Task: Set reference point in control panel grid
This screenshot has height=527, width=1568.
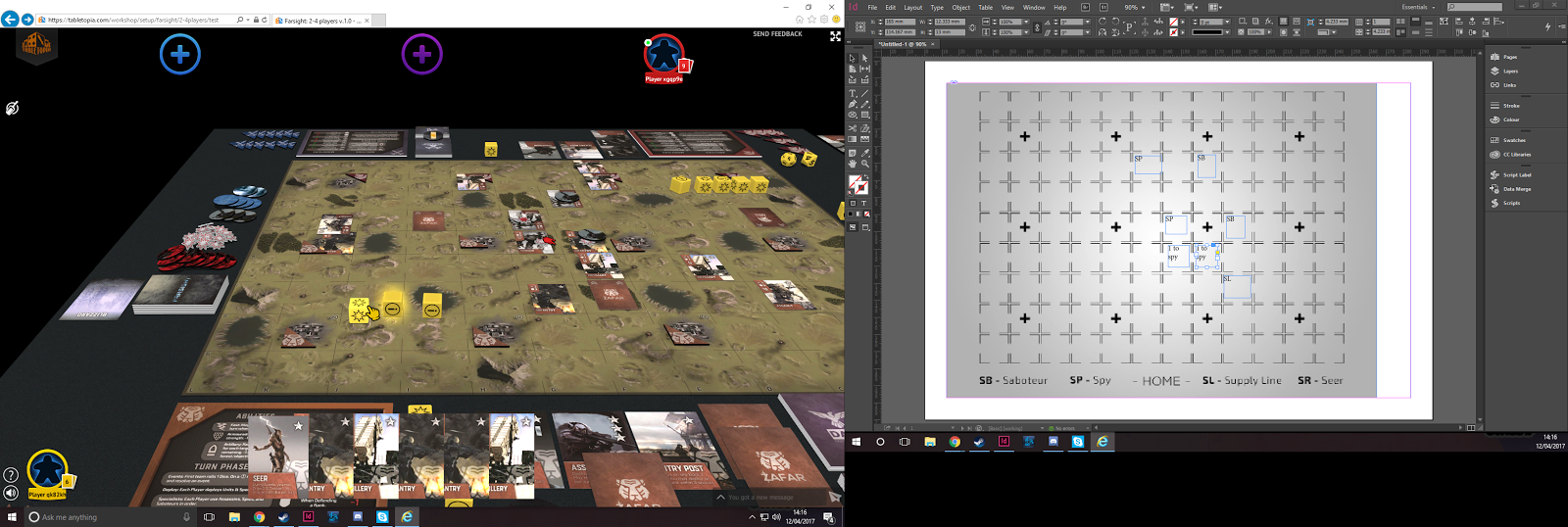Action: coord(860,26)
